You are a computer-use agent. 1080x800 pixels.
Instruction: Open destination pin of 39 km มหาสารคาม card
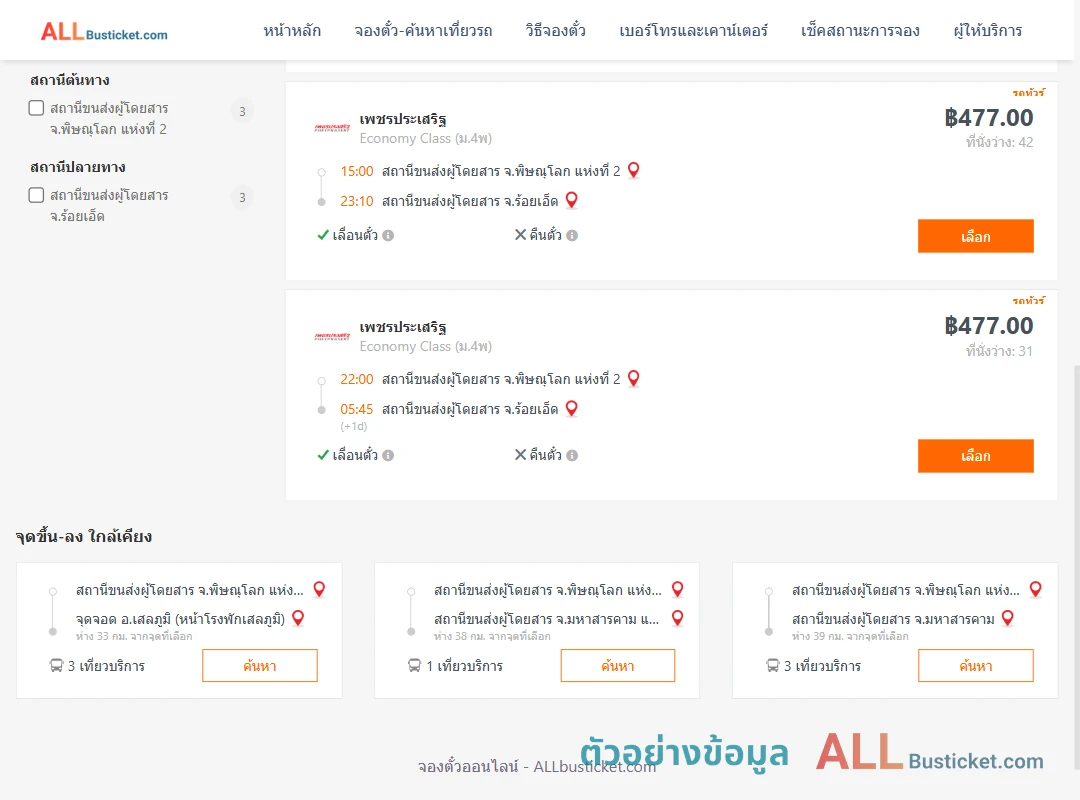pyautogui.click(x=1008, y=618)
